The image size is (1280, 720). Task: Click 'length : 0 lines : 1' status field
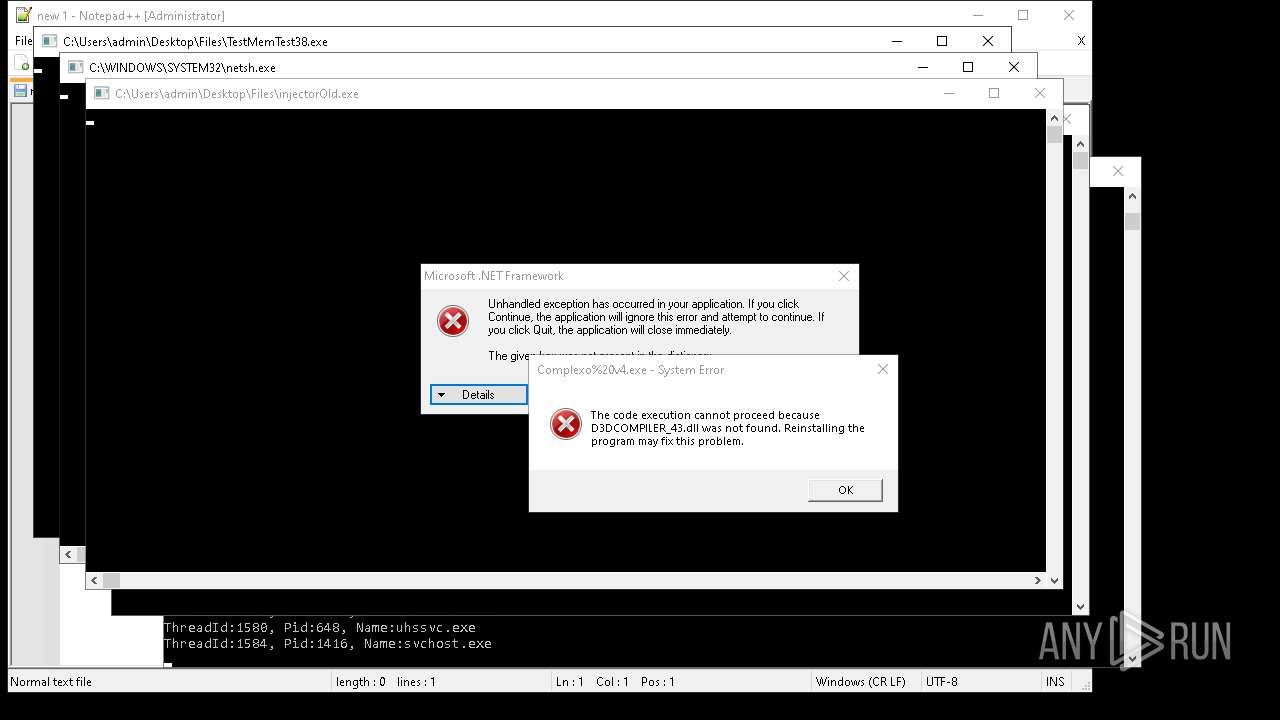click(x=385, y=682)
